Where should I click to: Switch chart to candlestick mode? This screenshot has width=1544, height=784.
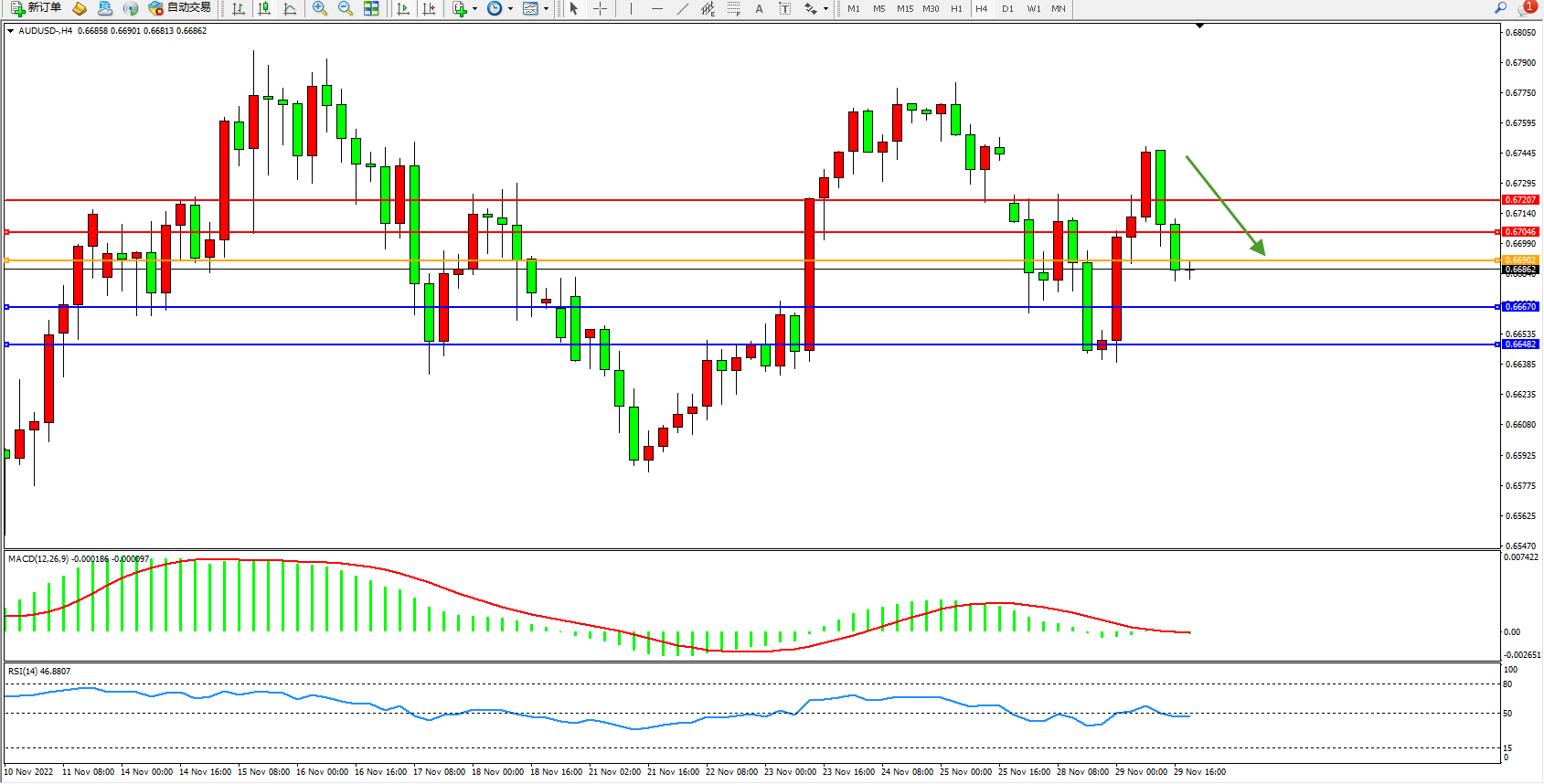[x=264, y=8]
